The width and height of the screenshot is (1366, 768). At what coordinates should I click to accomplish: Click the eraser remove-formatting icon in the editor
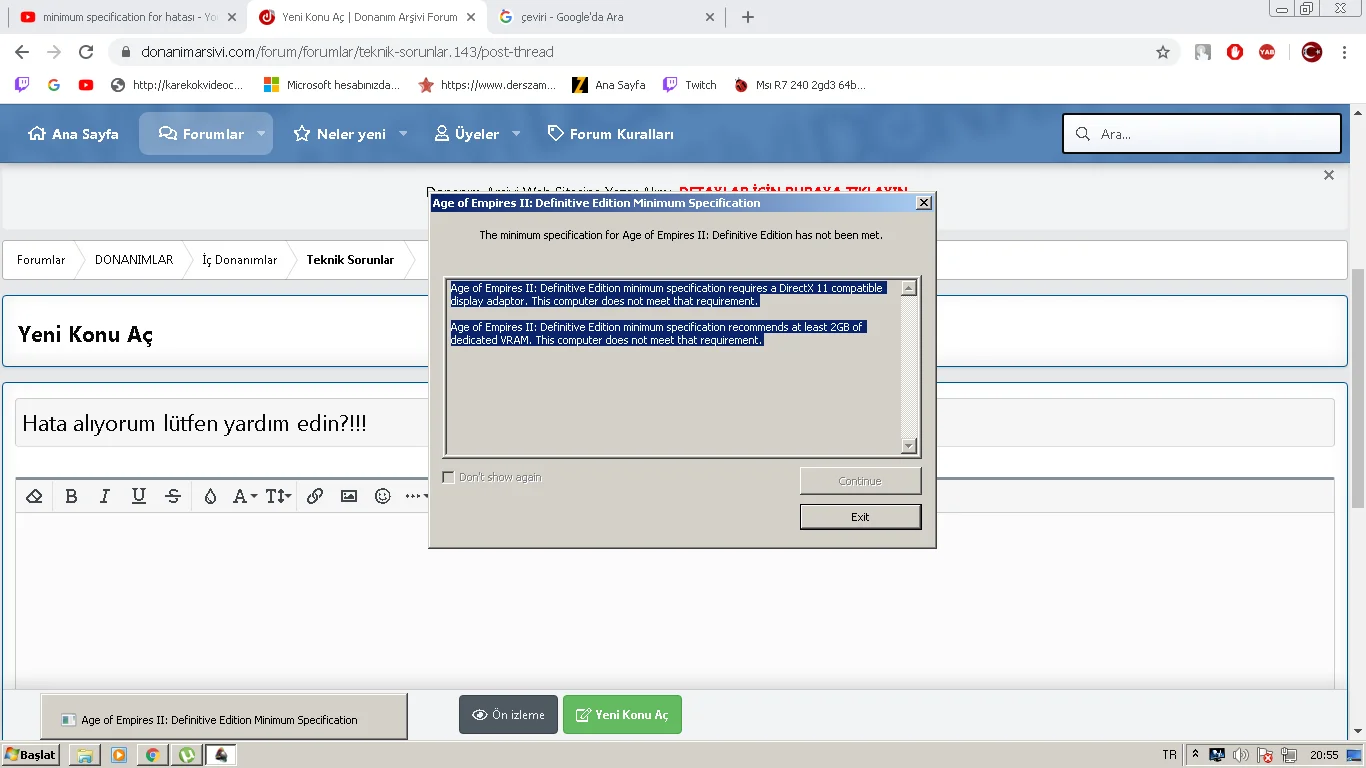34,496
